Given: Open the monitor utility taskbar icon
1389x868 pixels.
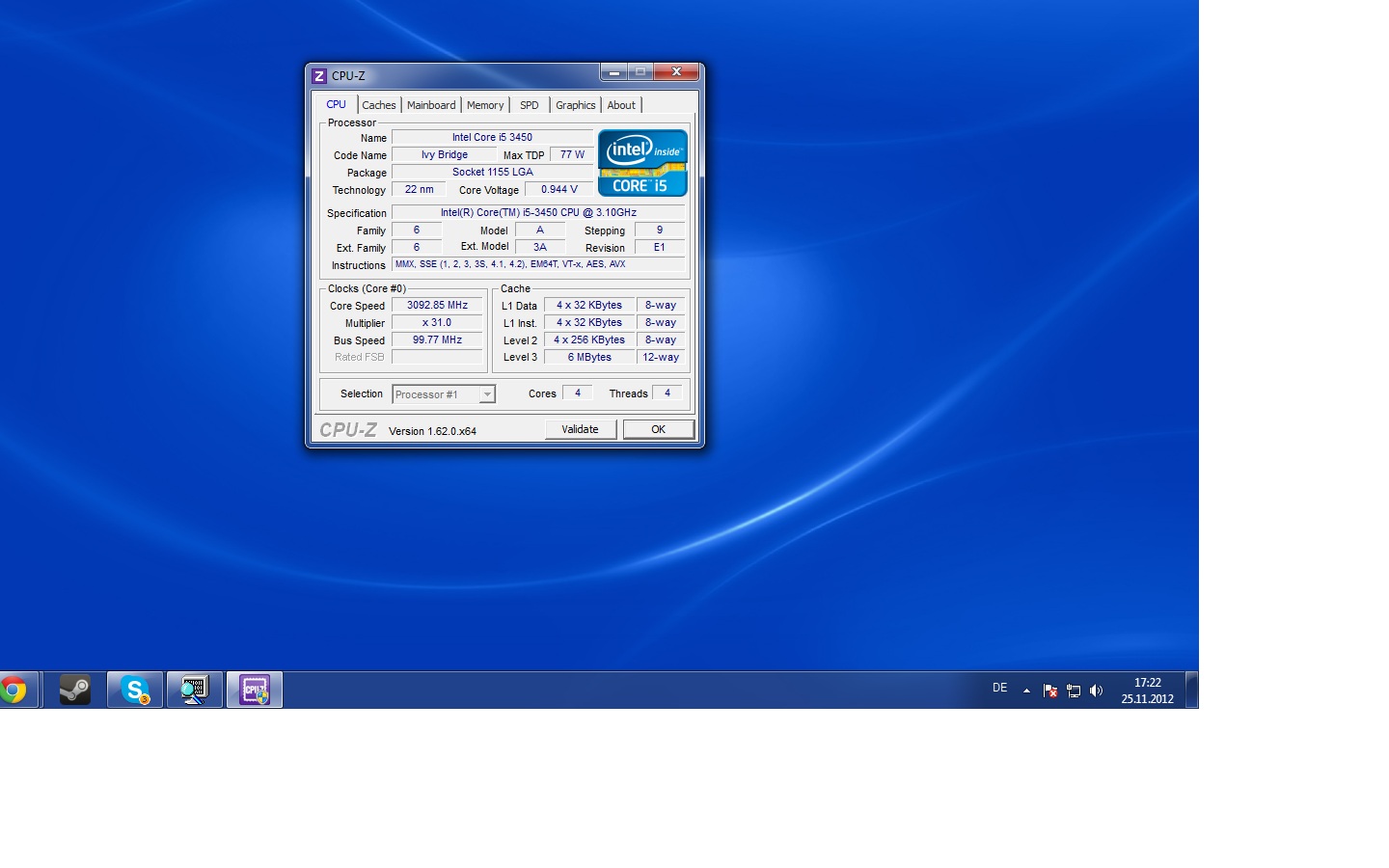Looking at the screenshot, I should 195,691.
